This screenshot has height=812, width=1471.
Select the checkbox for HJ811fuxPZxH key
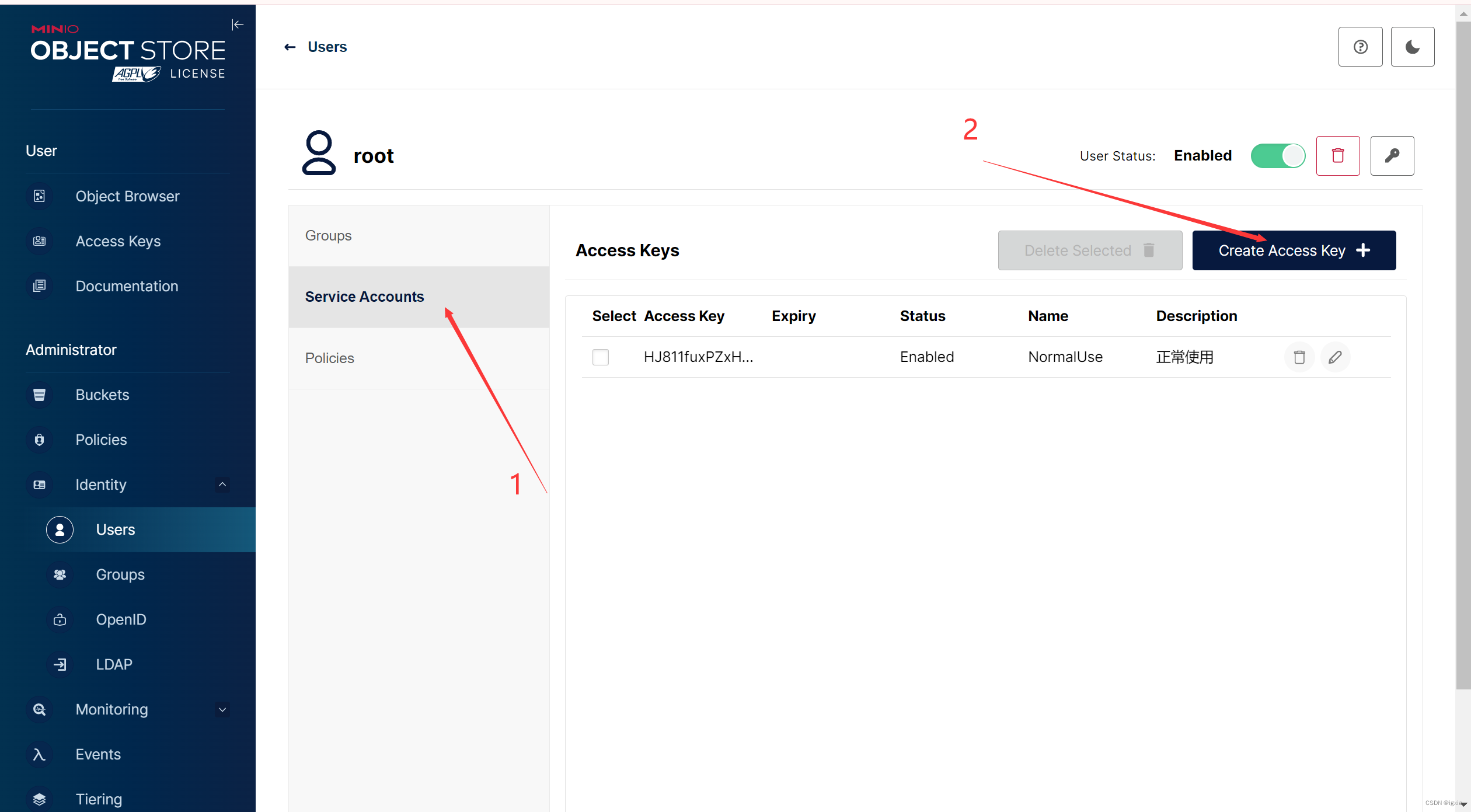click(600, 357)
